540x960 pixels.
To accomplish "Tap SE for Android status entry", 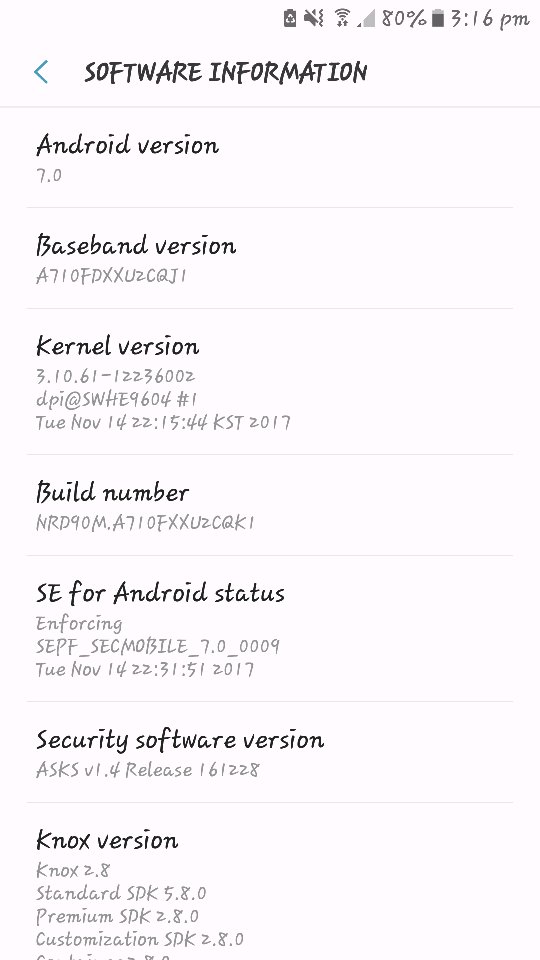I will point(270,629).
